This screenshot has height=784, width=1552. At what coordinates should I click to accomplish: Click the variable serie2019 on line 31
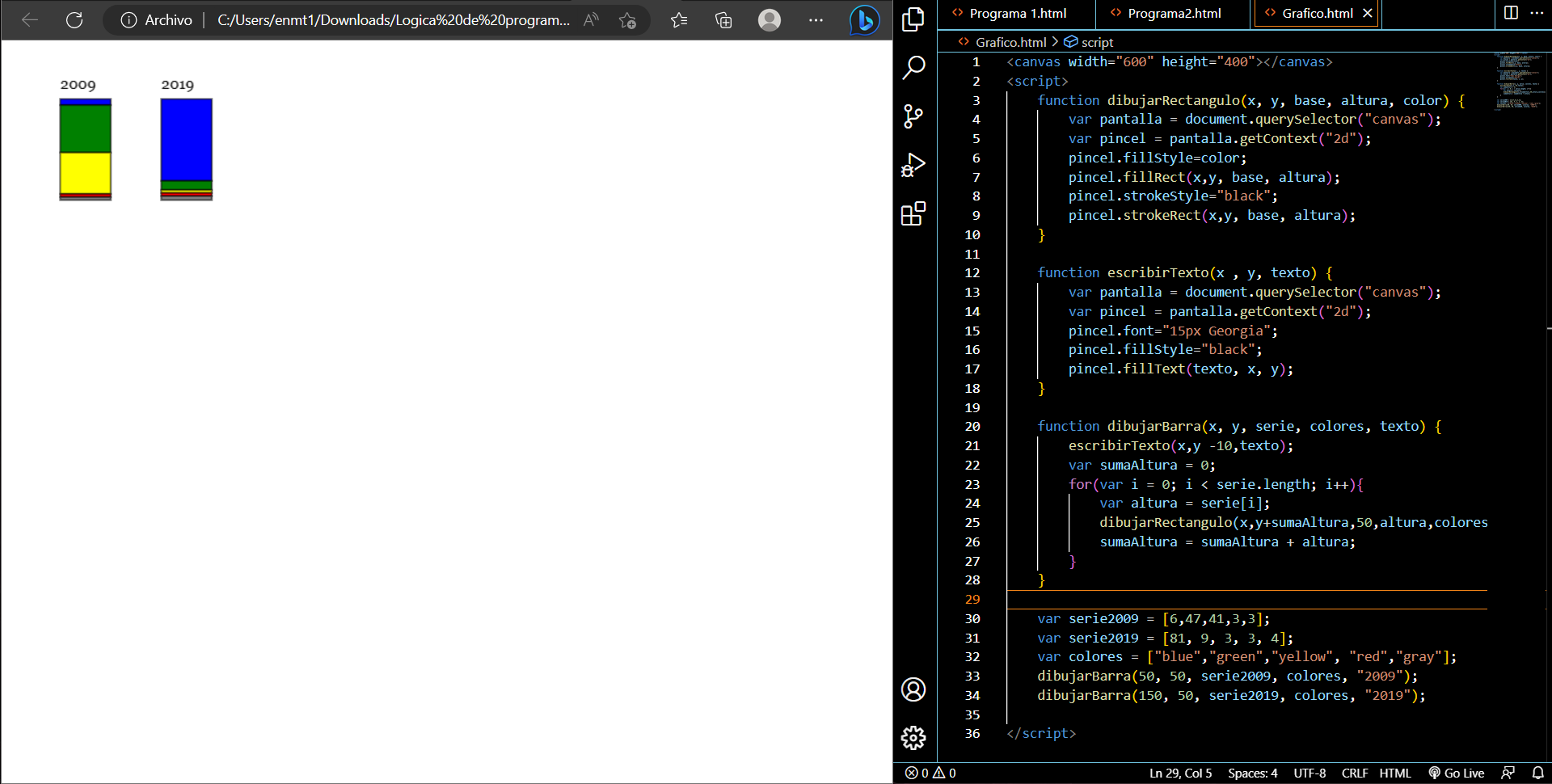[1103, 638]
